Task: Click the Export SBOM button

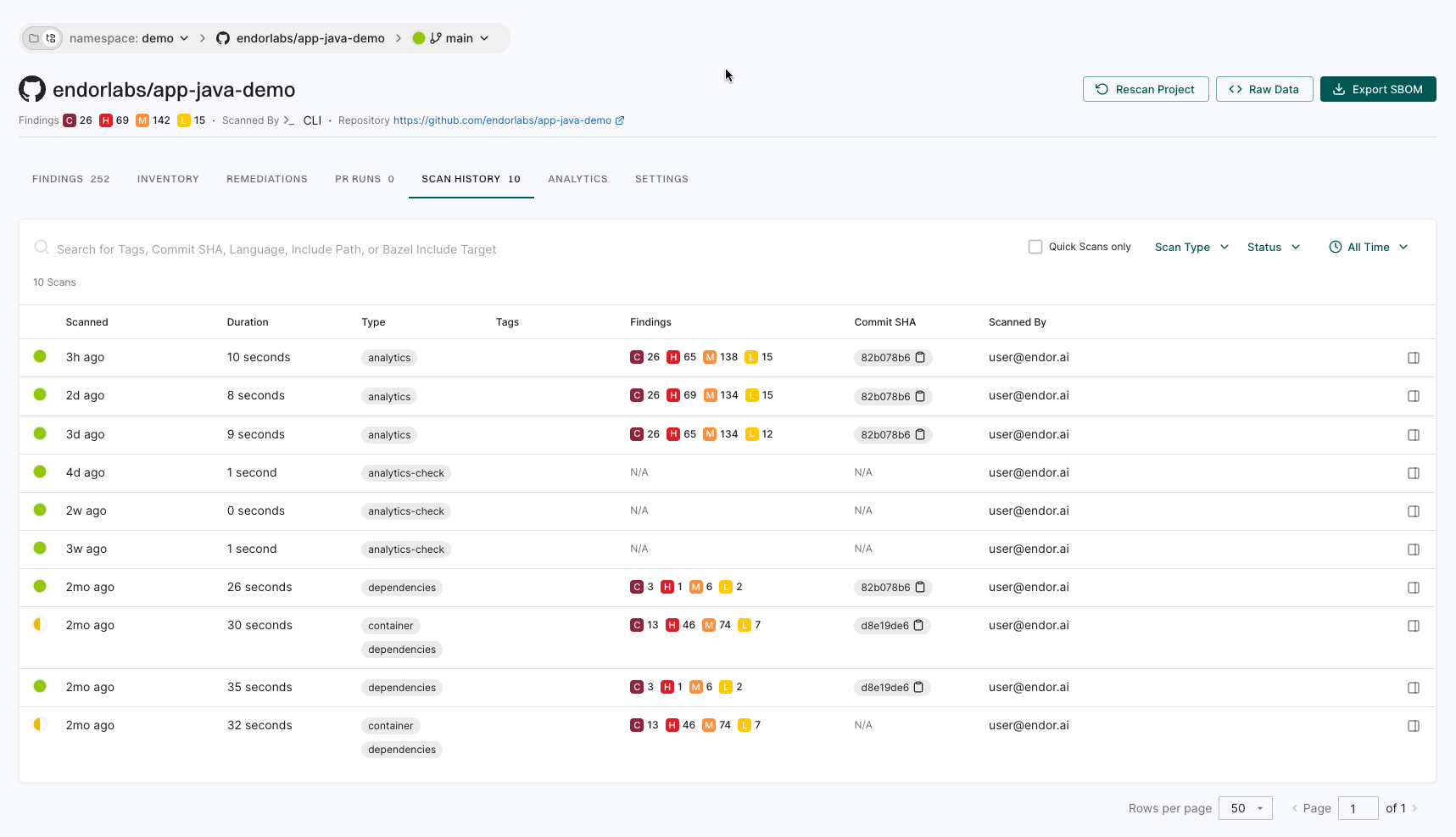Action: click(1377, 89)
